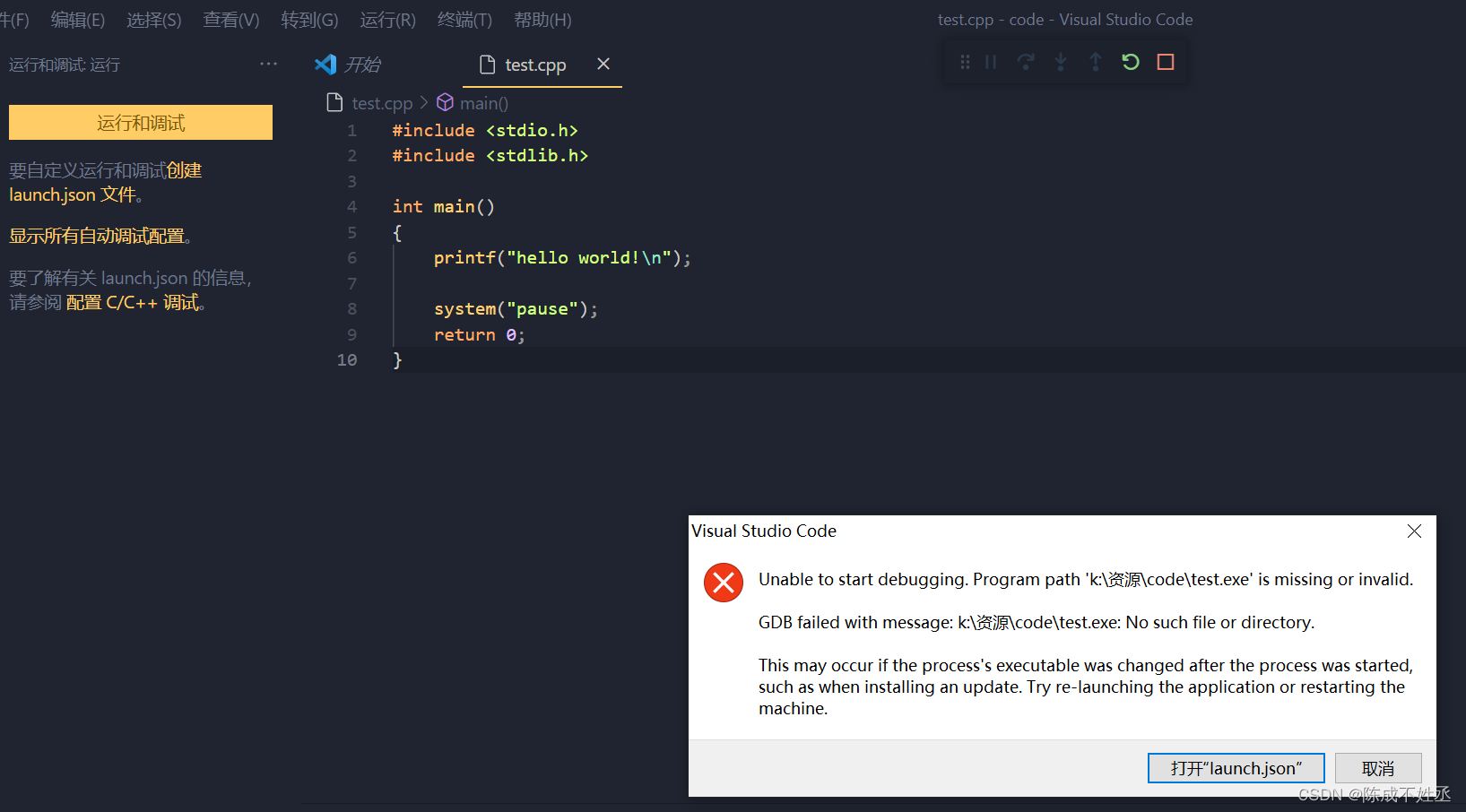Click the int main() line
The height and width of the screenshot is (812, 1466).
[444, 207]
